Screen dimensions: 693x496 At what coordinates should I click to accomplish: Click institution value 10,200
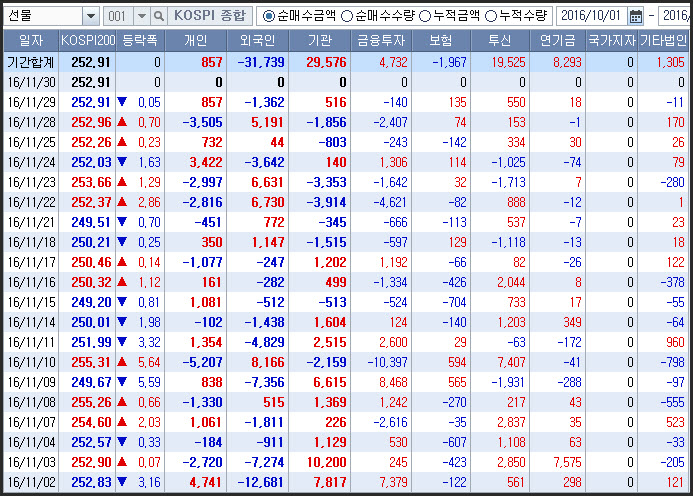click(326, 462)
